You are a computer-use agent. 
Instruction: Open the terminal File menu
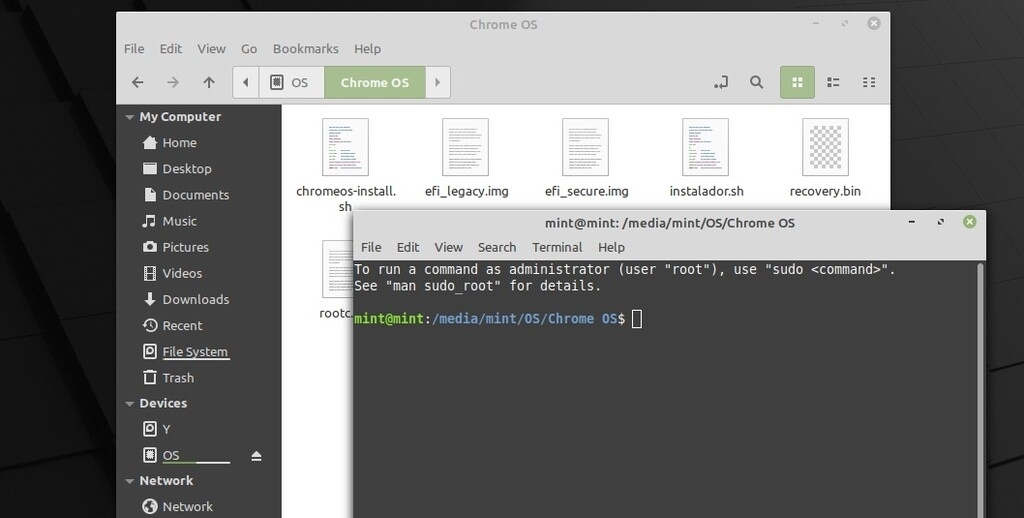click(371, 248)
